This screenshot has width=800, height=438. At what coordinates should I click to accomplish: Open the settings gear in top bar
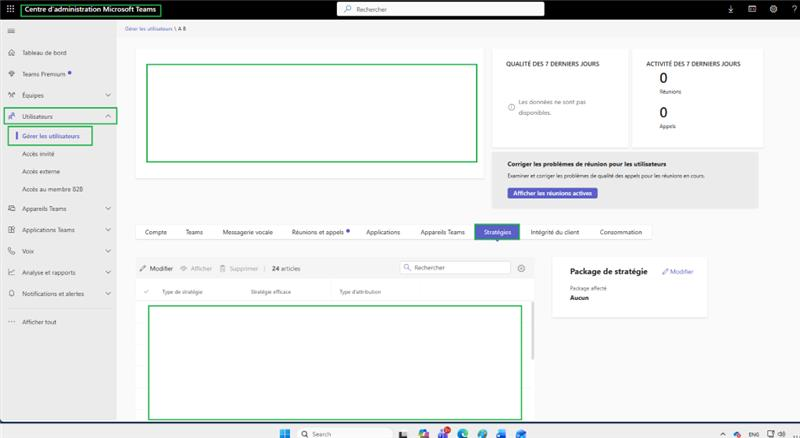773,9
